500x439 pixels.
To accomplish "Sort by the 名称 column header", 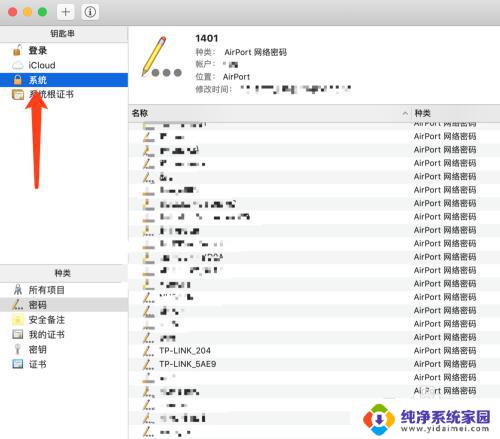I will click(270, 113).
